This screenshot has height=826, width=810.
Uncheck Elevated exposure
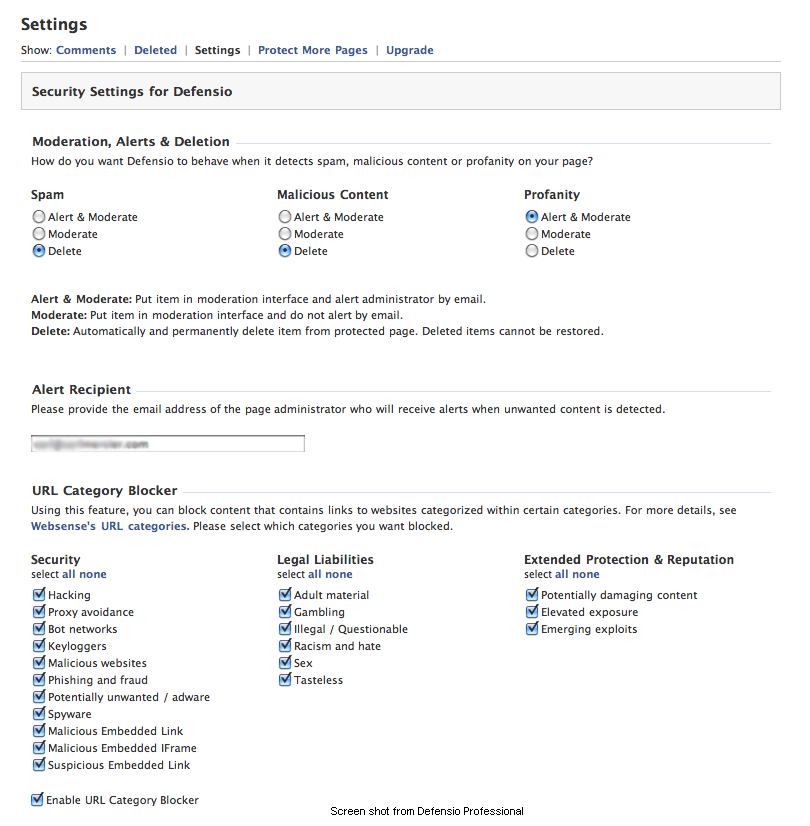click(532, 612)
